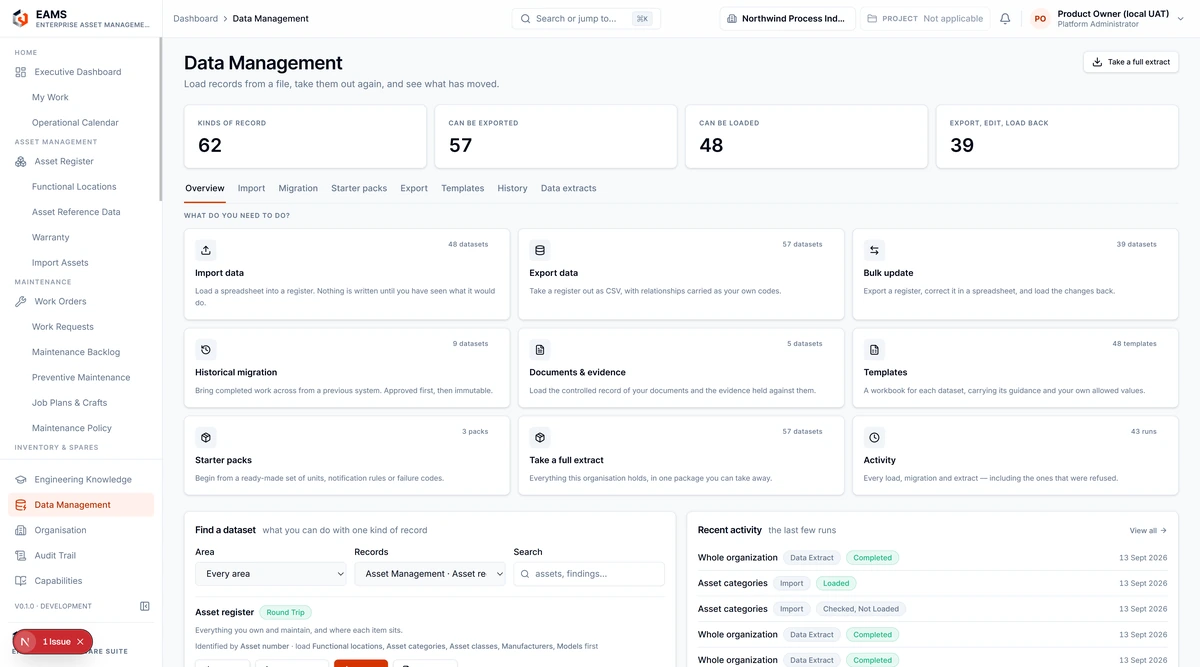Open Import Assets in the sidebar
This screenshot has width=1200, height=667.
pos(60,263)
